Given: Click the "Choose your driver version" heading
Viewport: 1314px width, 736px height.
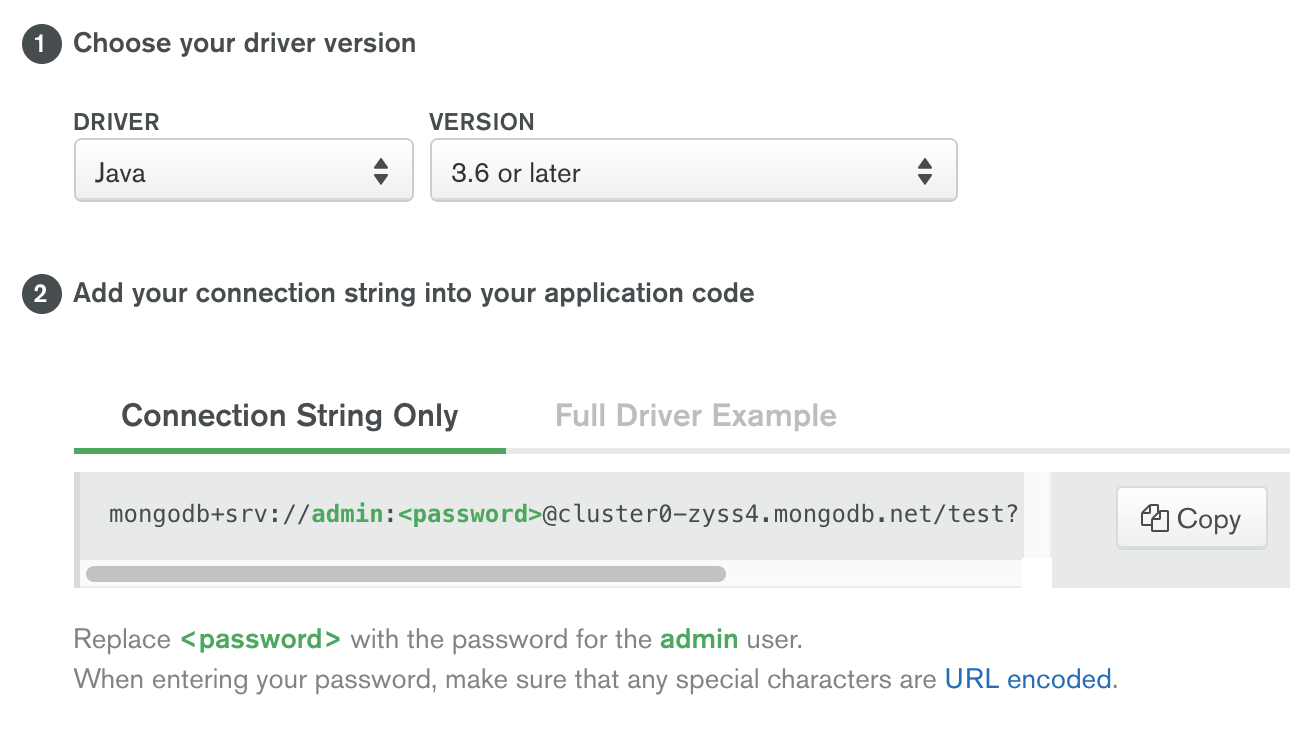Looking at the screenshot, I should pyautogui.click(x=245, y=44).
